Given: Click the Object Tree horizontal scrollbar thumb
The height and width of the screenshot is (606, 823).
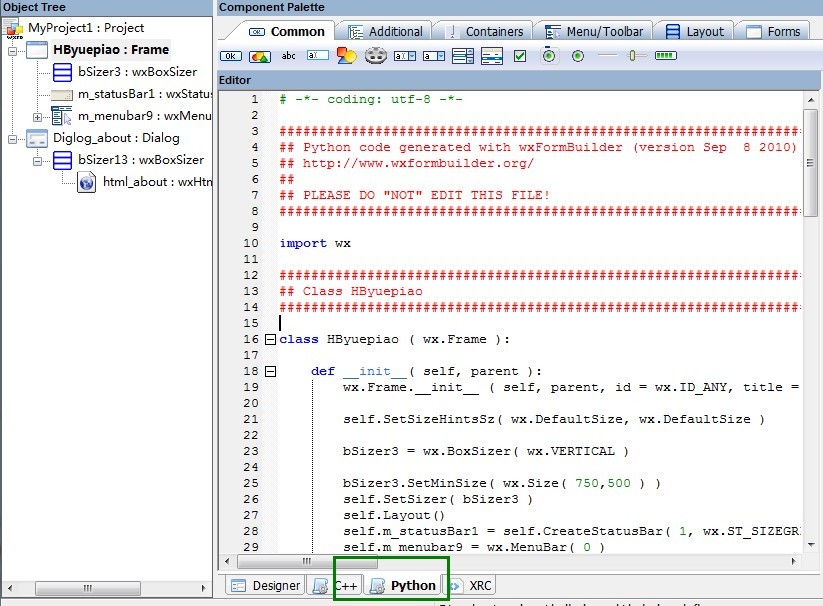Looking at the screenshot, I should pyautogui.click(x=88, y=588).
